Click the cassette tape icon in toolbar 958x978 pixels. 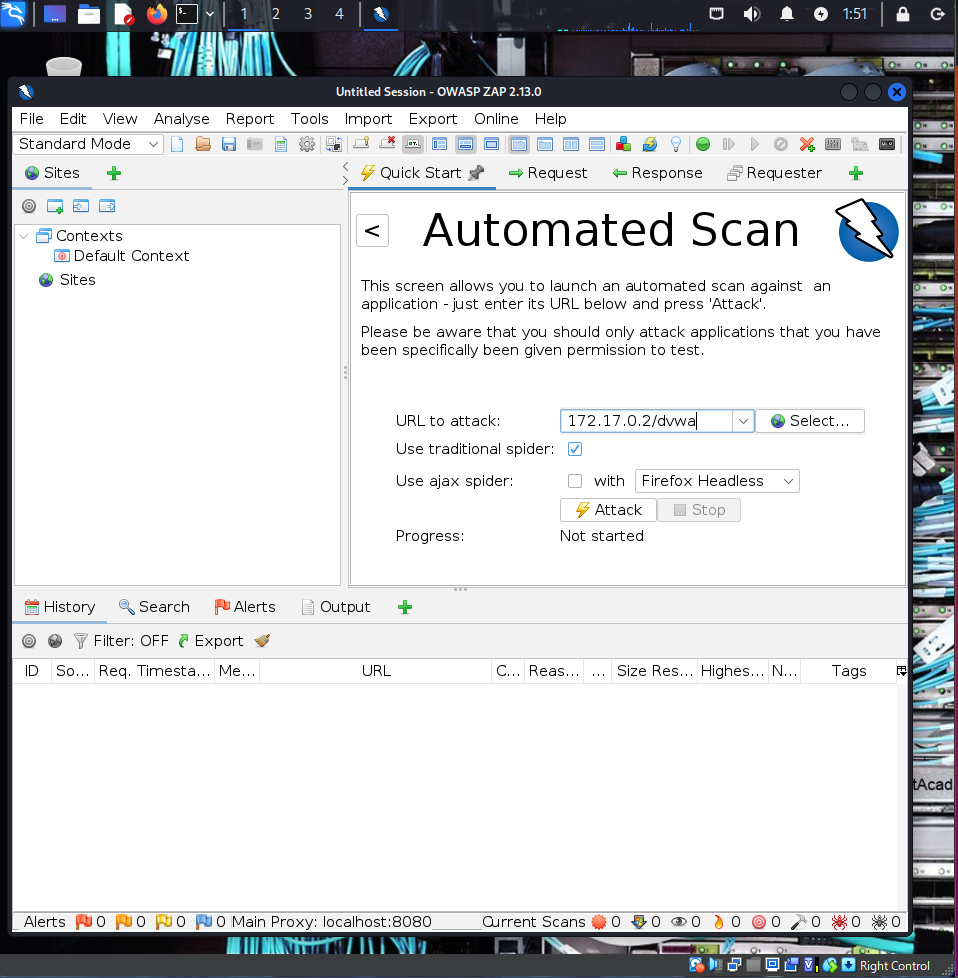coord(887,145)
